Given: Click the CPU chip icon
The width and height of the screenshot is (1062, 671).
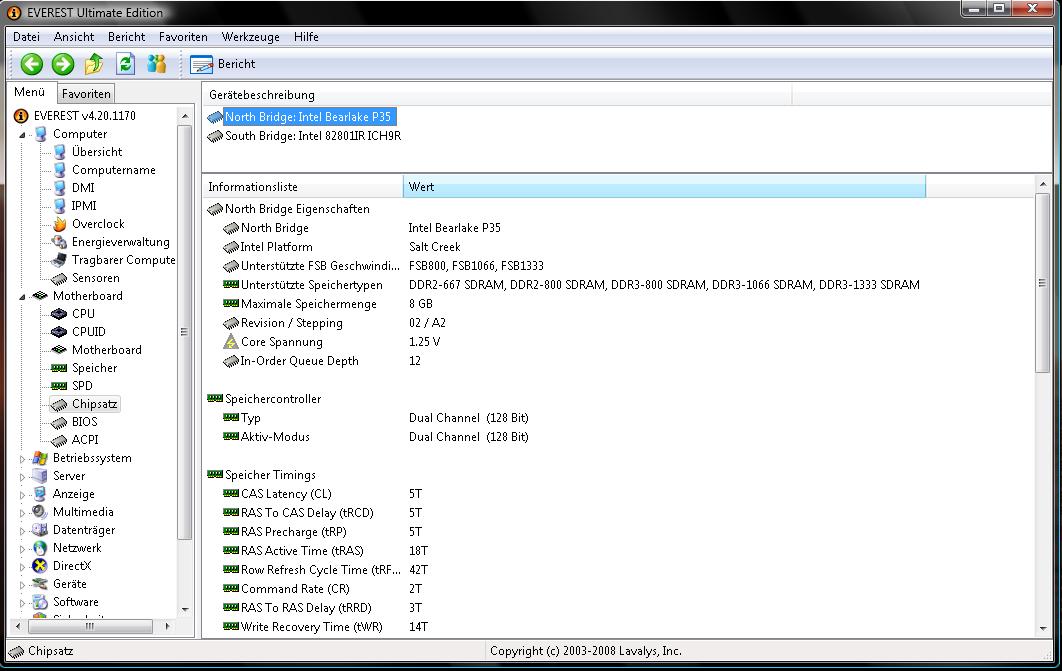Looking at the screenshot, I should 60,313.
